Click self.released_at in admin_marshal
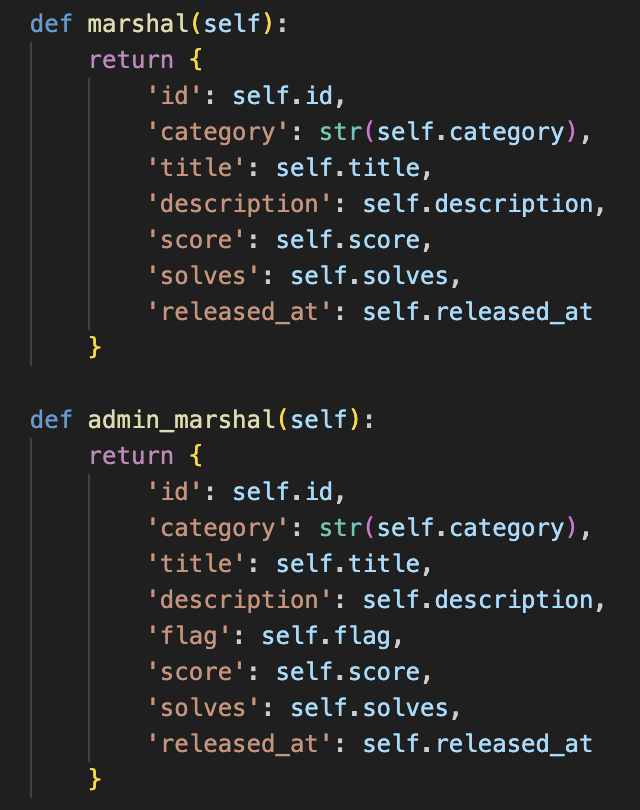This screenshot has height=810, width=640. pyautogui.click(x=477, y=744)
